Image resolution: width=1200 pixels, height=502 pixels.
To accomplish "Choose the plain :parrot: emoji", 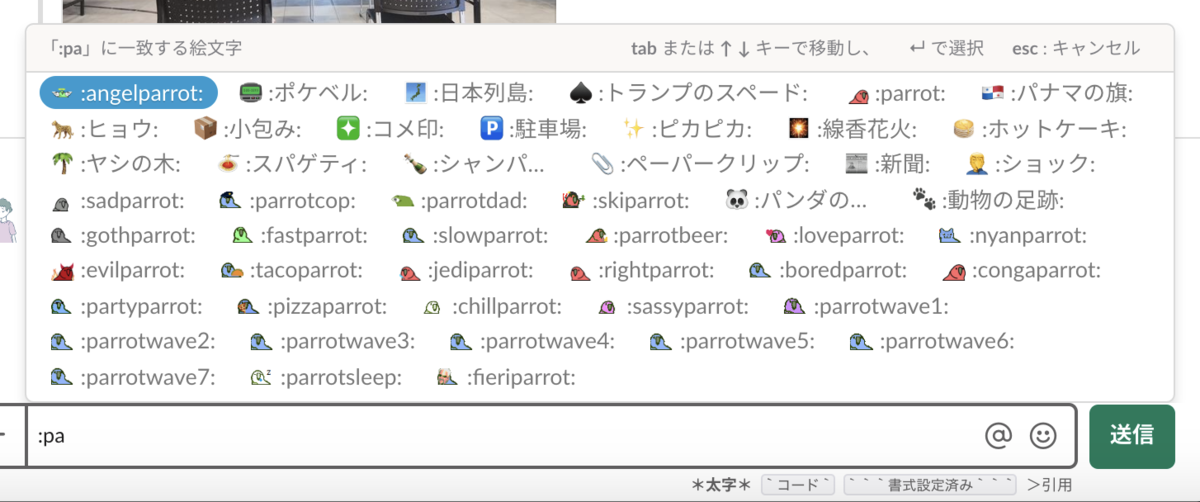I will [x=897, y=93].
